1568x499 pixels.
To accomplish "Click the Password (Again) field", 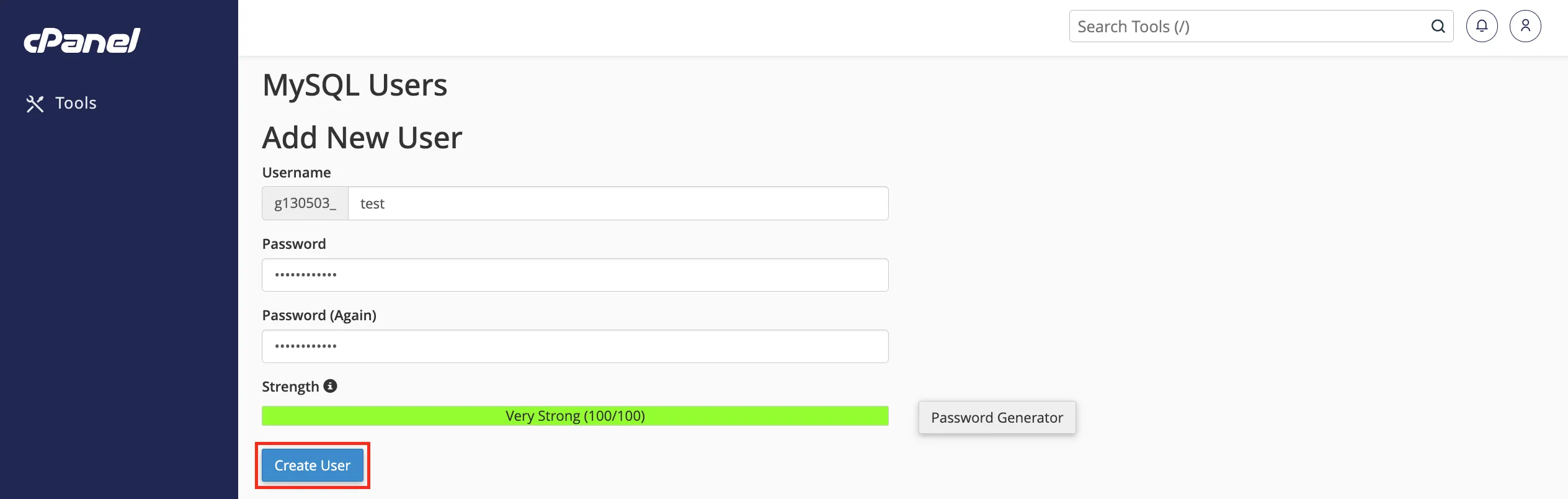I will coord(575,346).
